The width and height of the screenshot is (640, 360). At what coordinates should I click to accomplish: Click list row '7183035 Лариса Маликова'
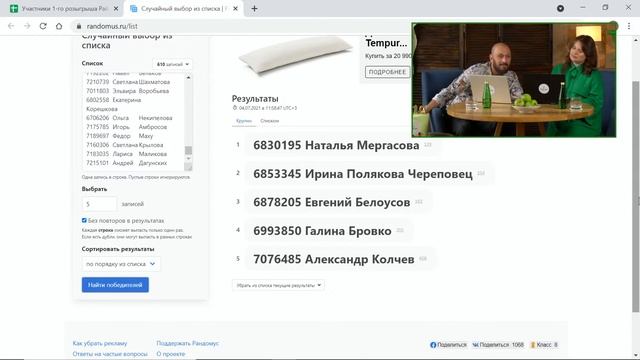127,154
